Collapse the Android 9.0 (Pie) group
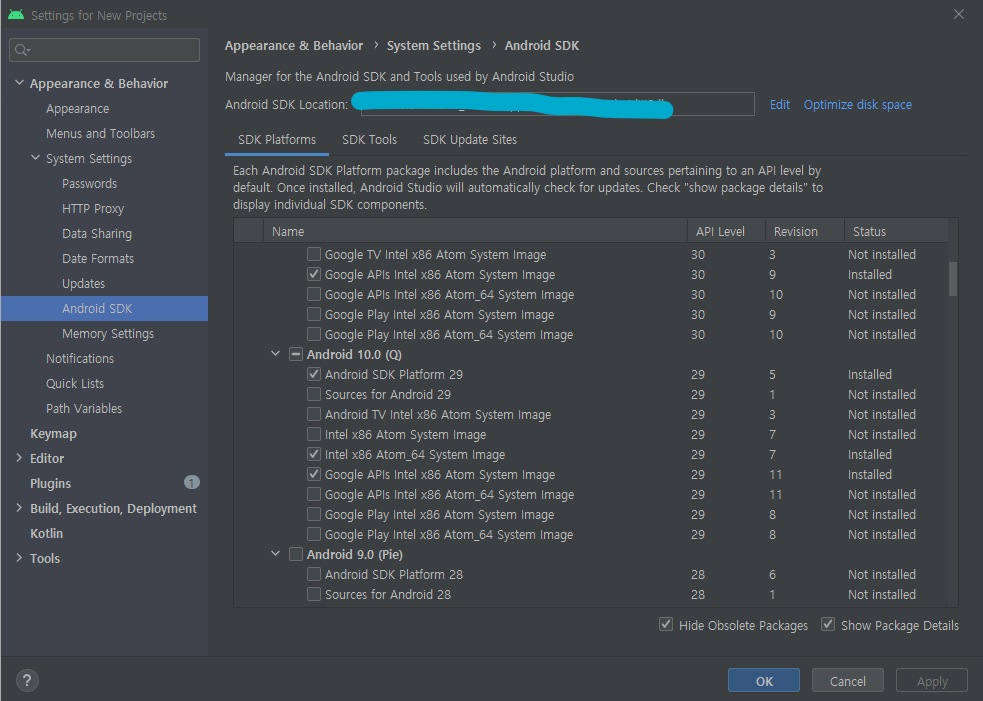Image resolution: width=983 pixels, height=701 pixels. (275, 554)
